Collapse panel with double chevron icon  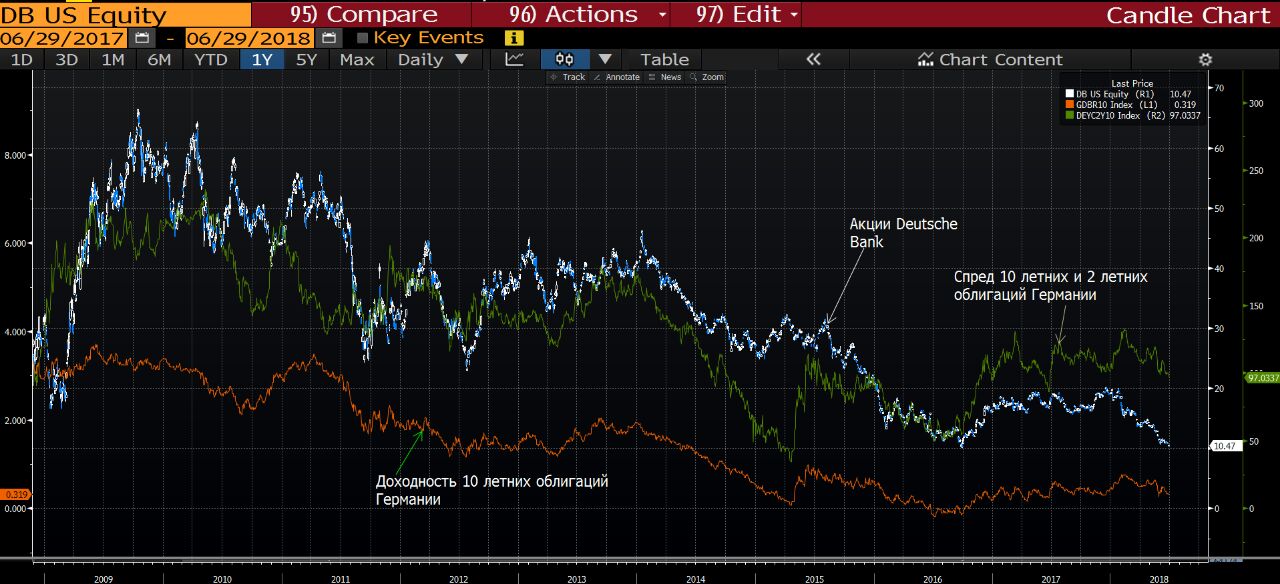[813, 59]
